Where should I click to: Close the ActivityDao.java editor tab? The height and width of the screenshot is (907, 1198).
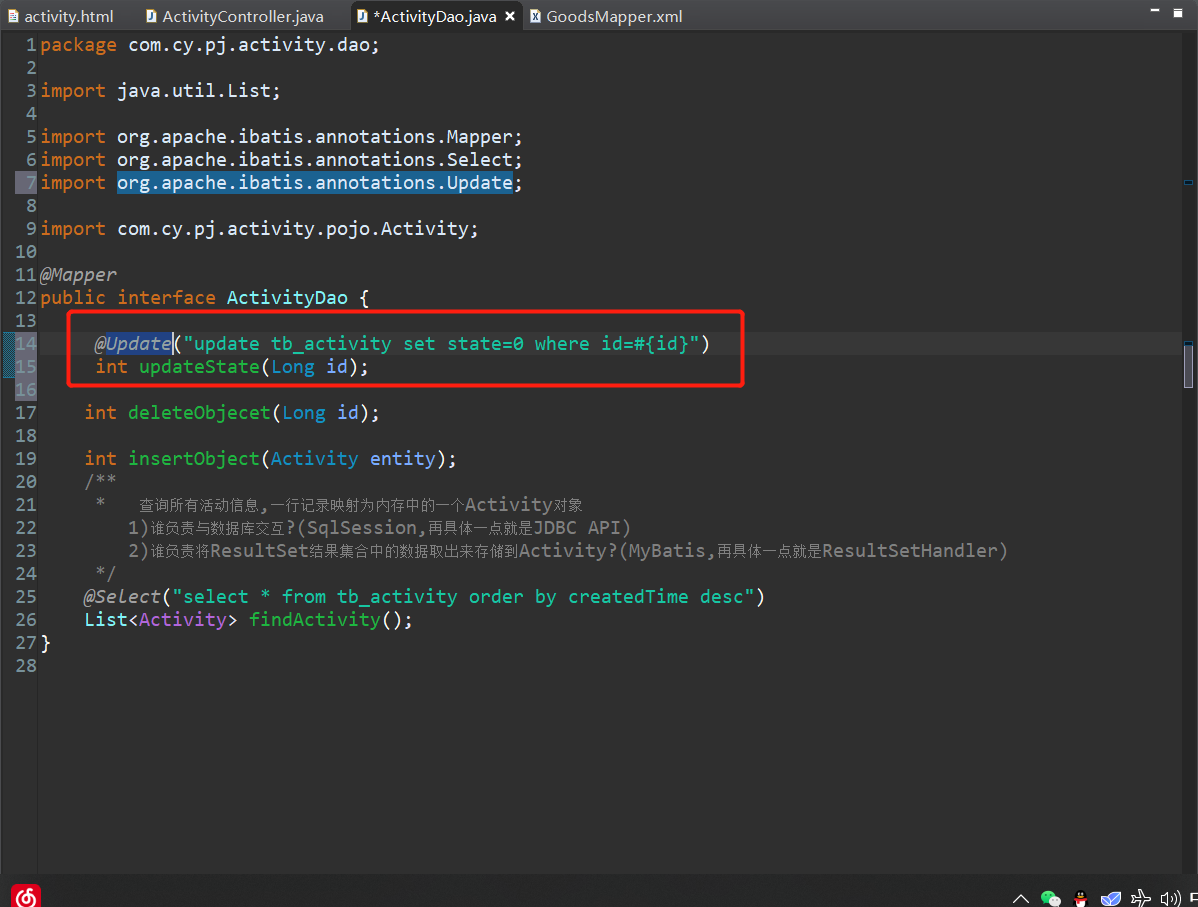[x=510, y=16]
